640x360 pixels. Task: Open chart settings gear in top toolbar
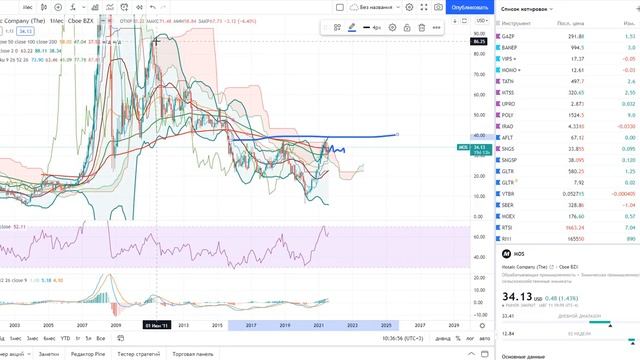[409, 7]
